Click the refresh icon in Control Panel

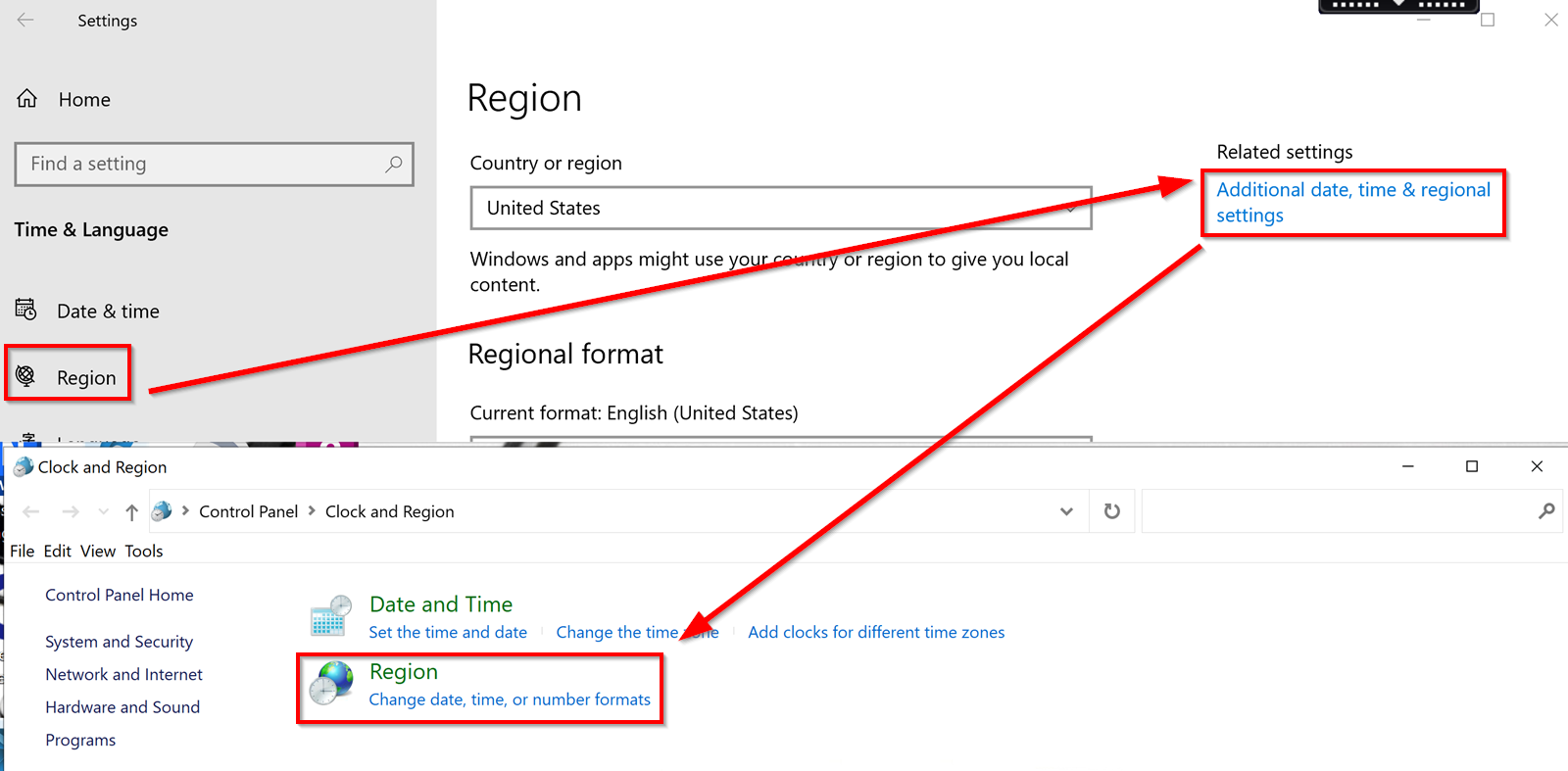point(1111,511)
